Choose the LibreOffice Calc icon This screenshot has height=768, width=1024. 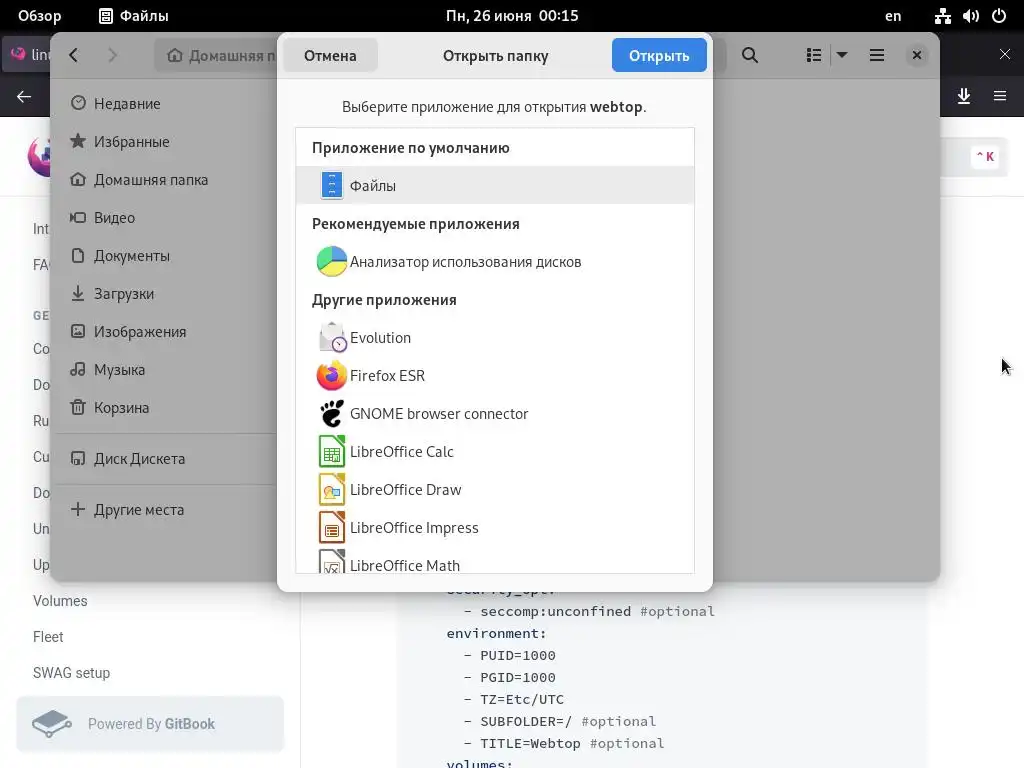point(332,451)
